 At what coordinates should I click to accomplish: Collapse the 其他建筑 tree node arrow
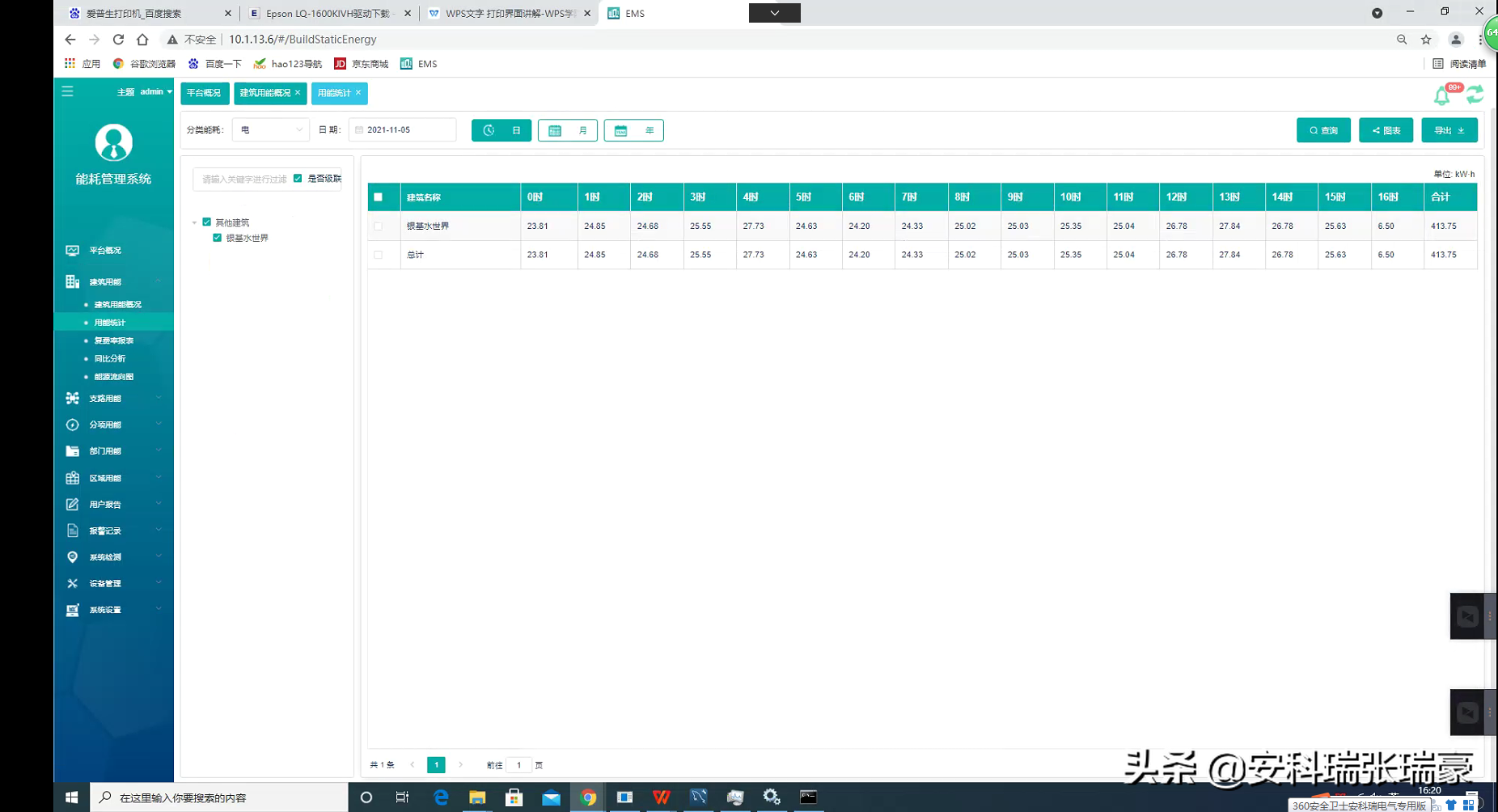pos(194,222)
